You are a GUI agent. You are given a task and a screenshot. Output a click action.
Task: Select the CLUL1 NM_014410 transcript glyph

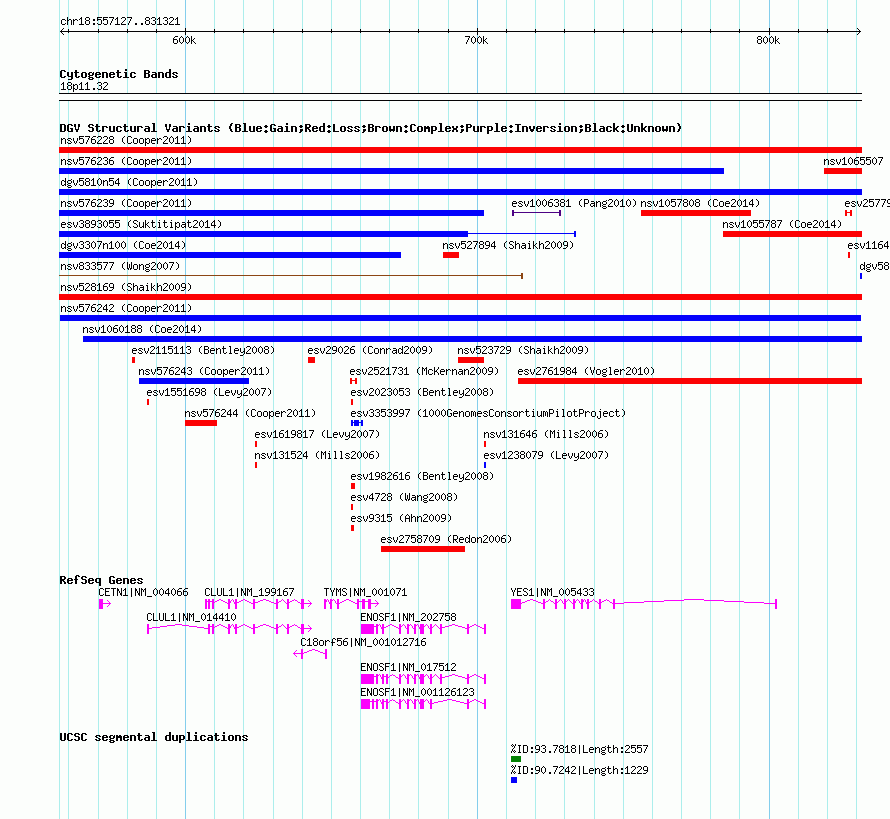[229, 629]
